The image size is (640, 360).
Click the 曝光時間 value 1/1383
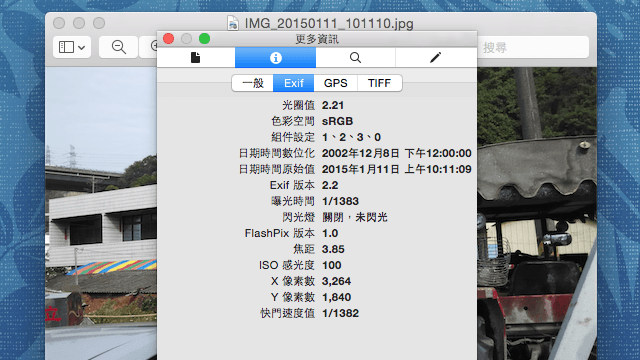coord(340,201)
